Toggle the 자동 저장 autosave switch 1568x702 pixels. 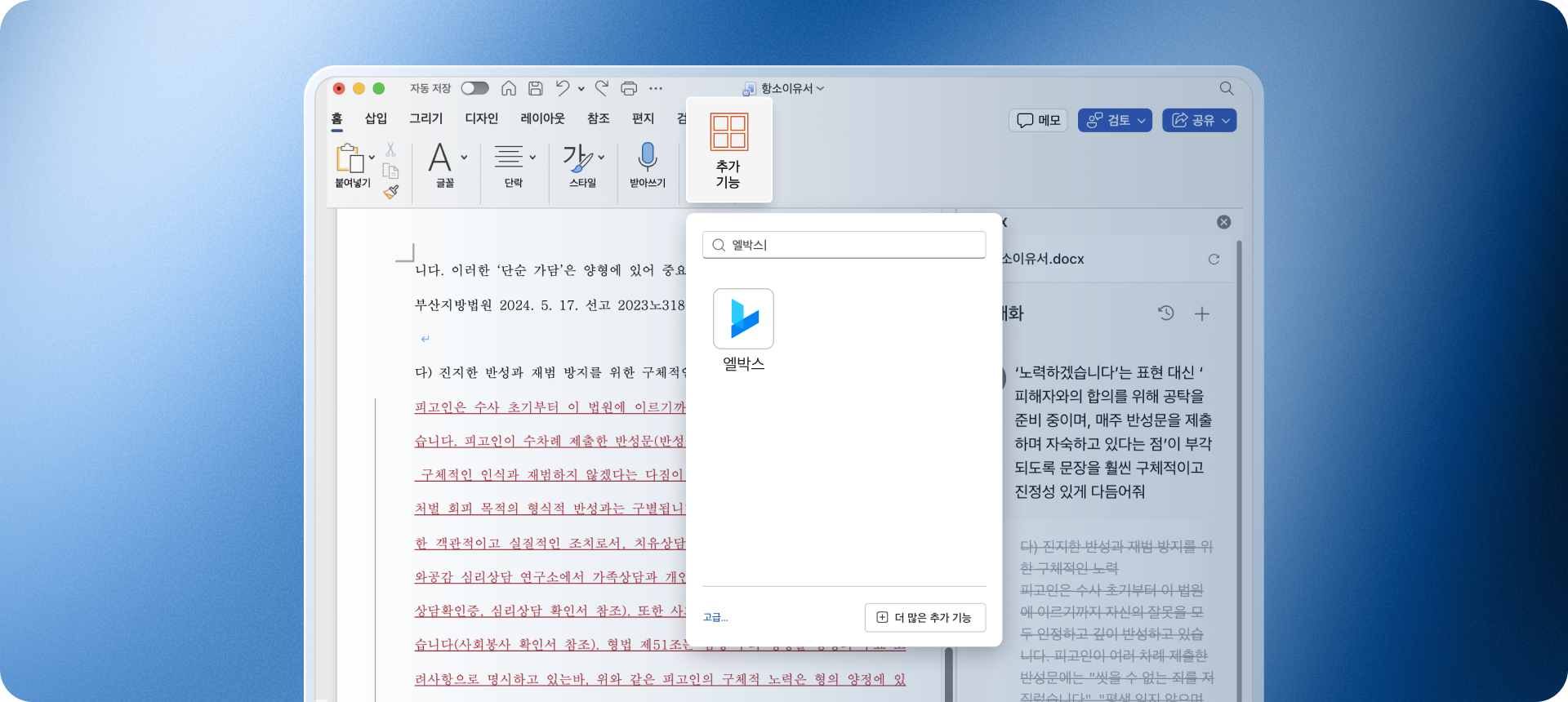pyautogui.click(x=474, y=88)
